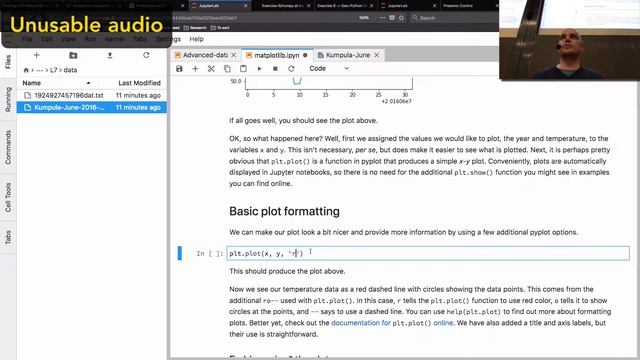Click the presenter webcam video thumbnail

569,40
